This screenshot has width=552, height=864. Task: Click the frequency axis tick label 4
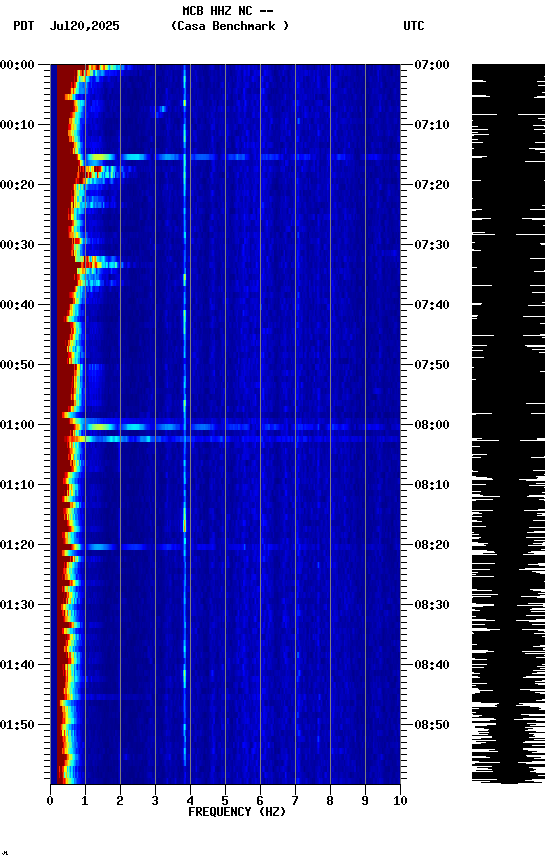coord(190,801)
